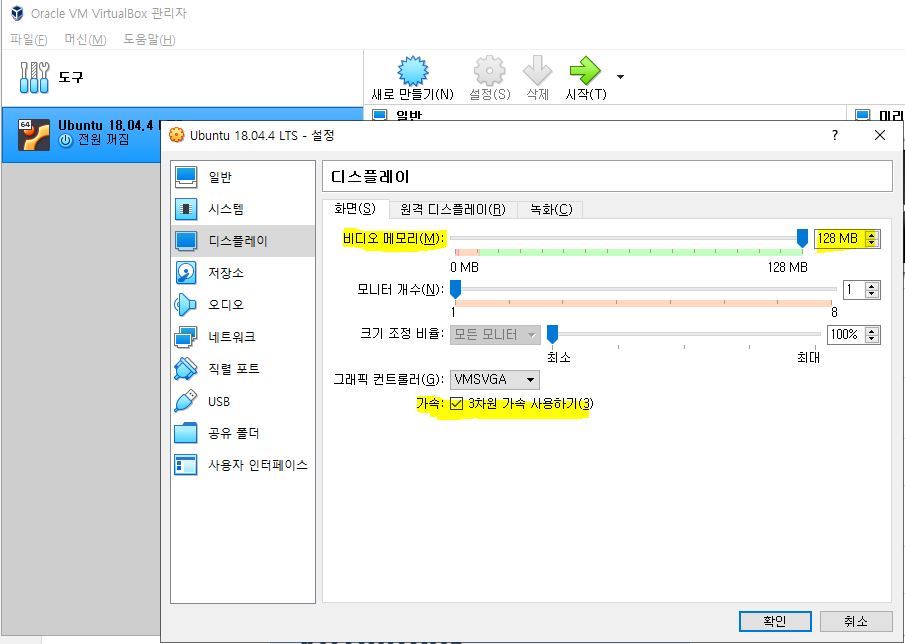The width and height of the screenshot is (905, 644).
Task: Open the 그래픽 컨트롤러 VMSVGA dropdown
Action: point(495,380)
